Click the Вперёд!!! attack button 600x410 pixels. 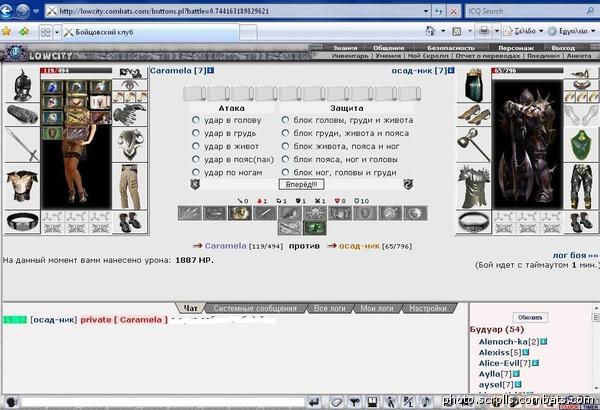[301, 184]
